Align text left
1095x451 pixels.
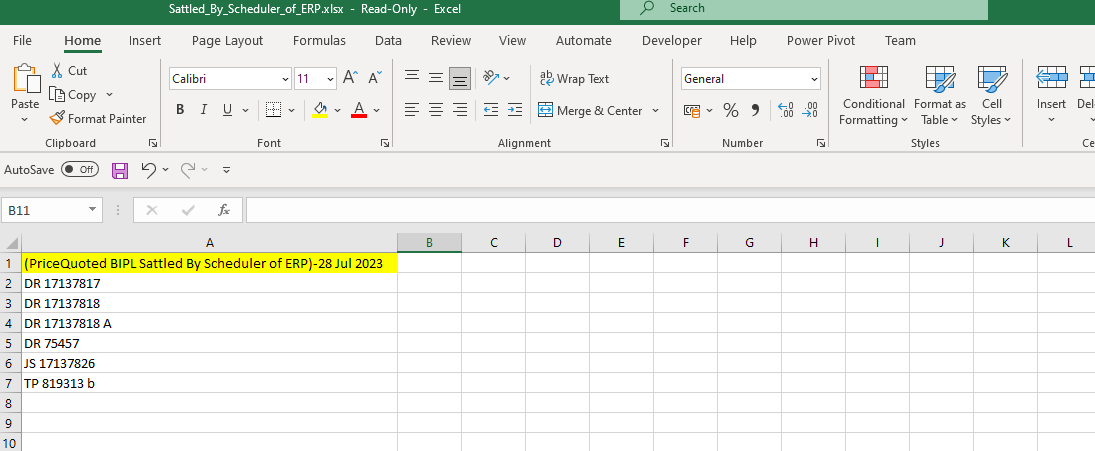(413, 110)
